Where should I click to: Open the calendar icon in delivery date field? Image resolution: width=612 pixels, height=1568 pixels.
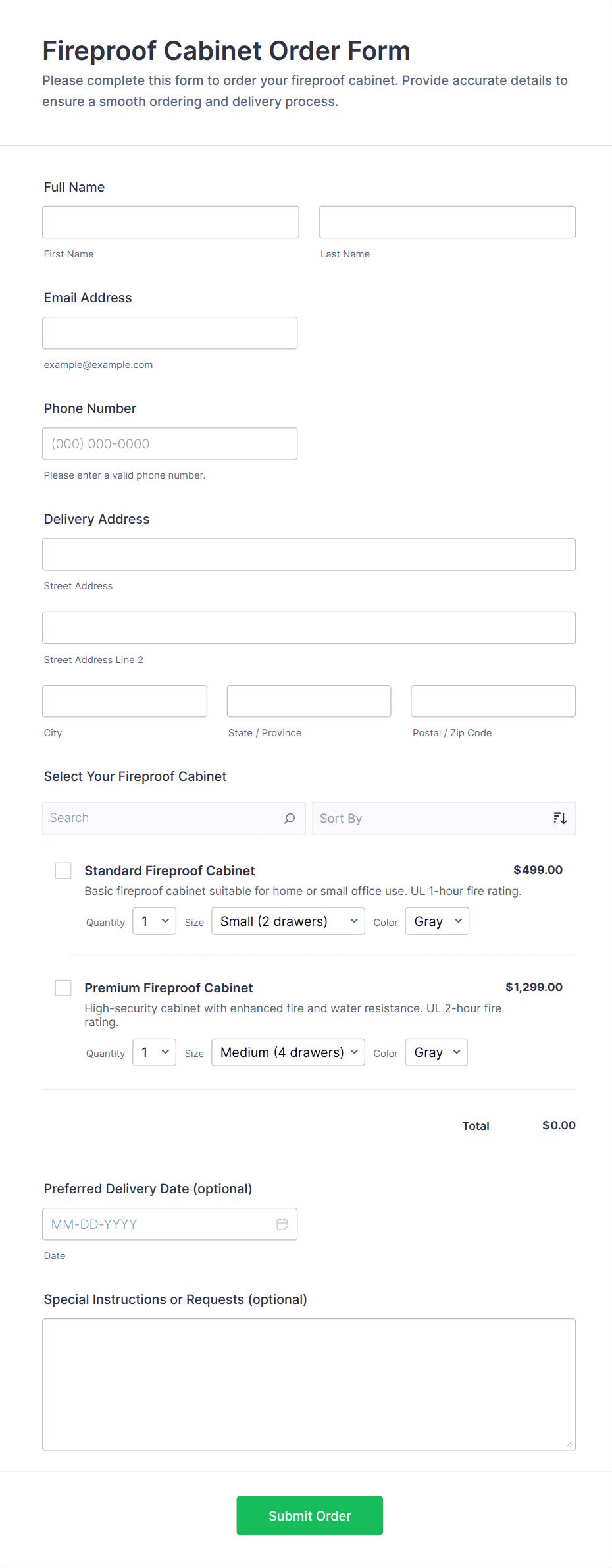282,1224
